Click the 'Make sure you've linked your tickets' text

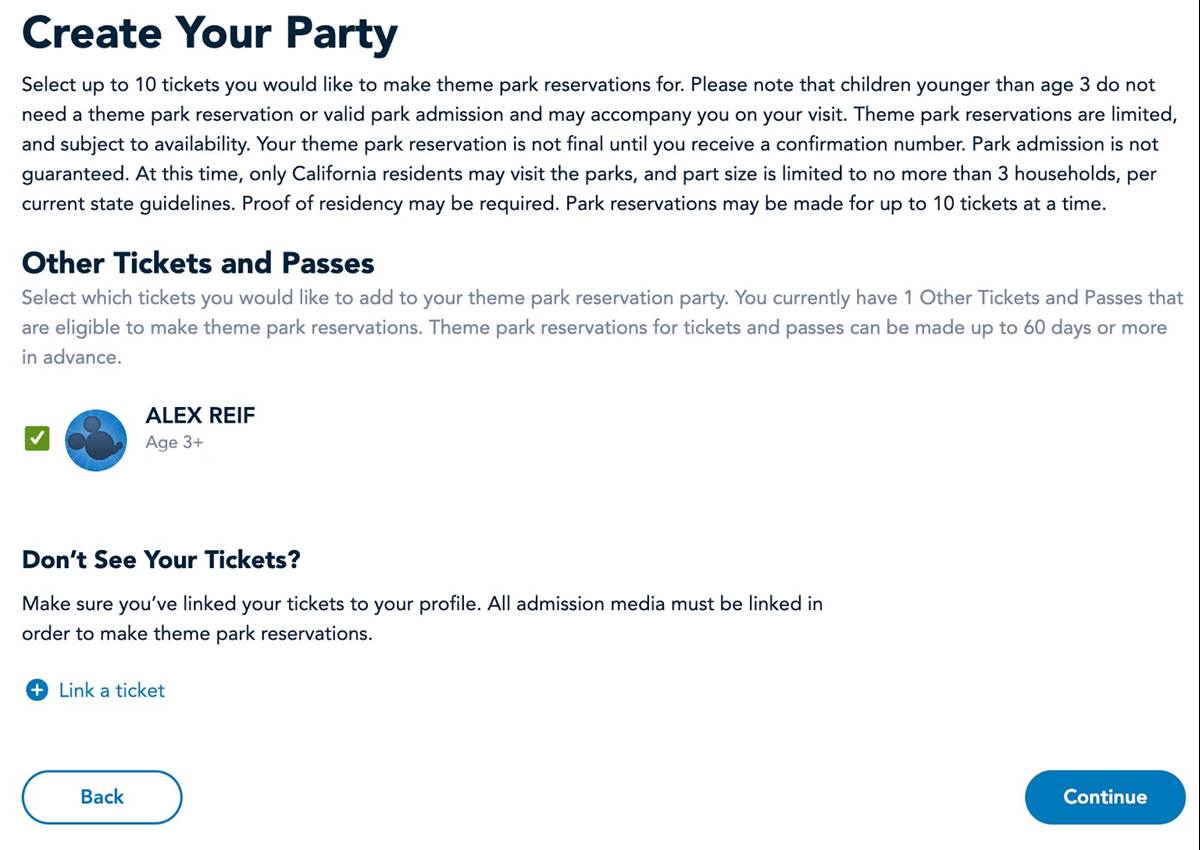pyautogui.click(x=250, y=603)
